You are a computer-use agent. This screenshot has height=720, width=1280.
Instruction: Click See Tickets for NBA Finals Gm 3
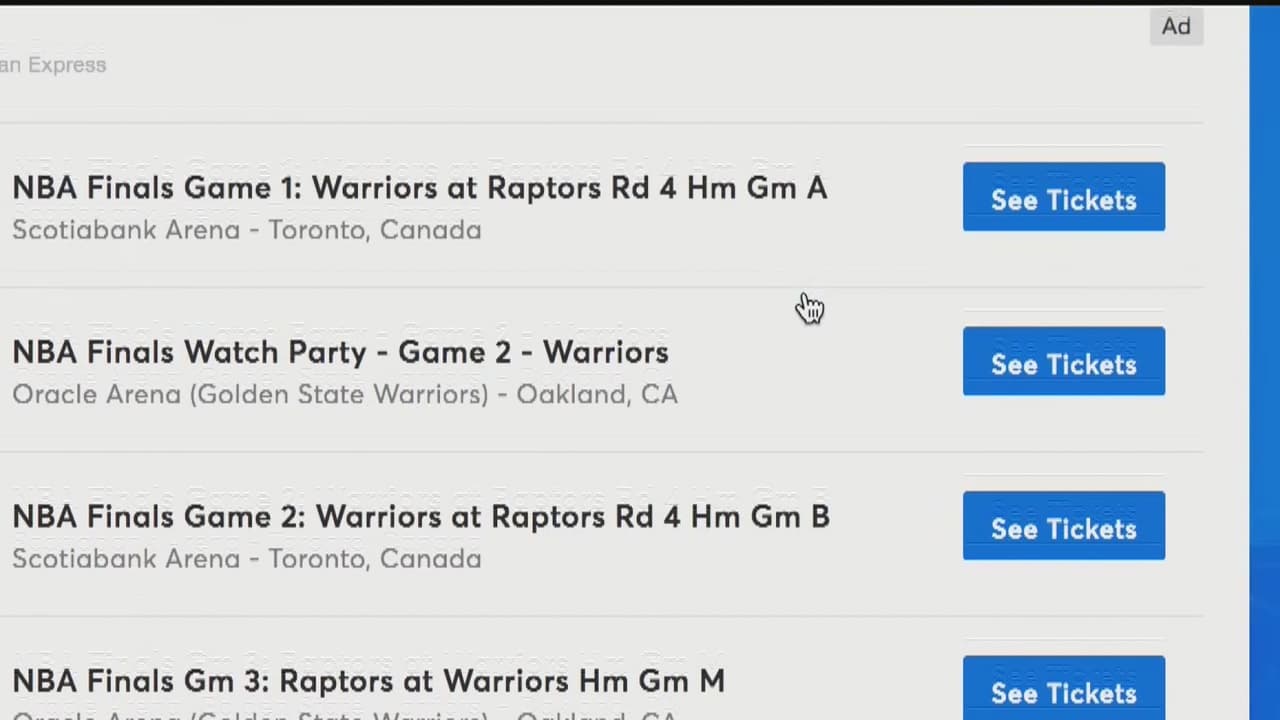pyautogui.click(x=1063, y=690)
